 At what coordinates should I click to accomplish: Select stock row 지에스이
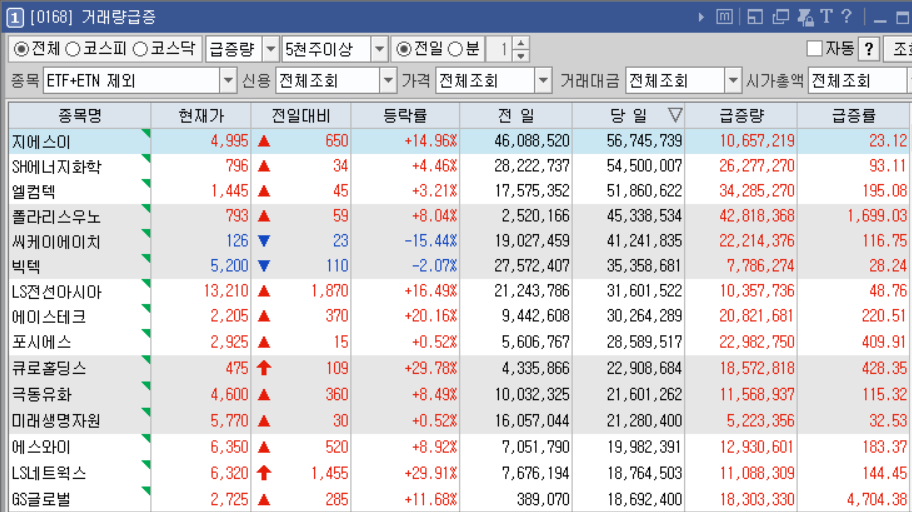(459, 141)
